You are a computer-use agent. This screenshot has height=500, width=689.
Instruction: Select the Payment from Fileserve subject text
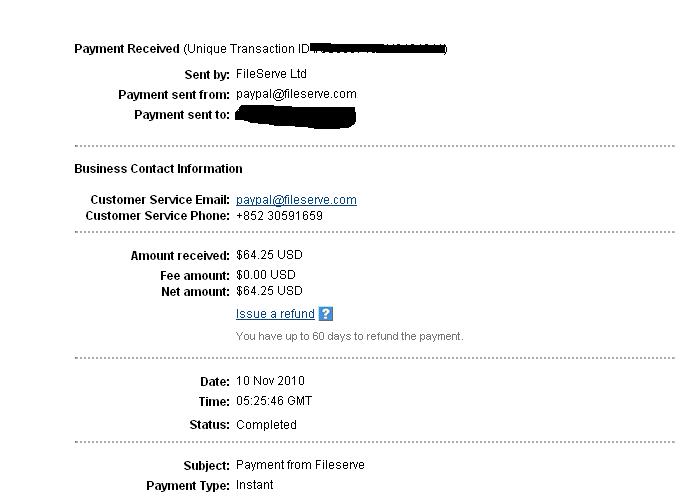[300, 465]
